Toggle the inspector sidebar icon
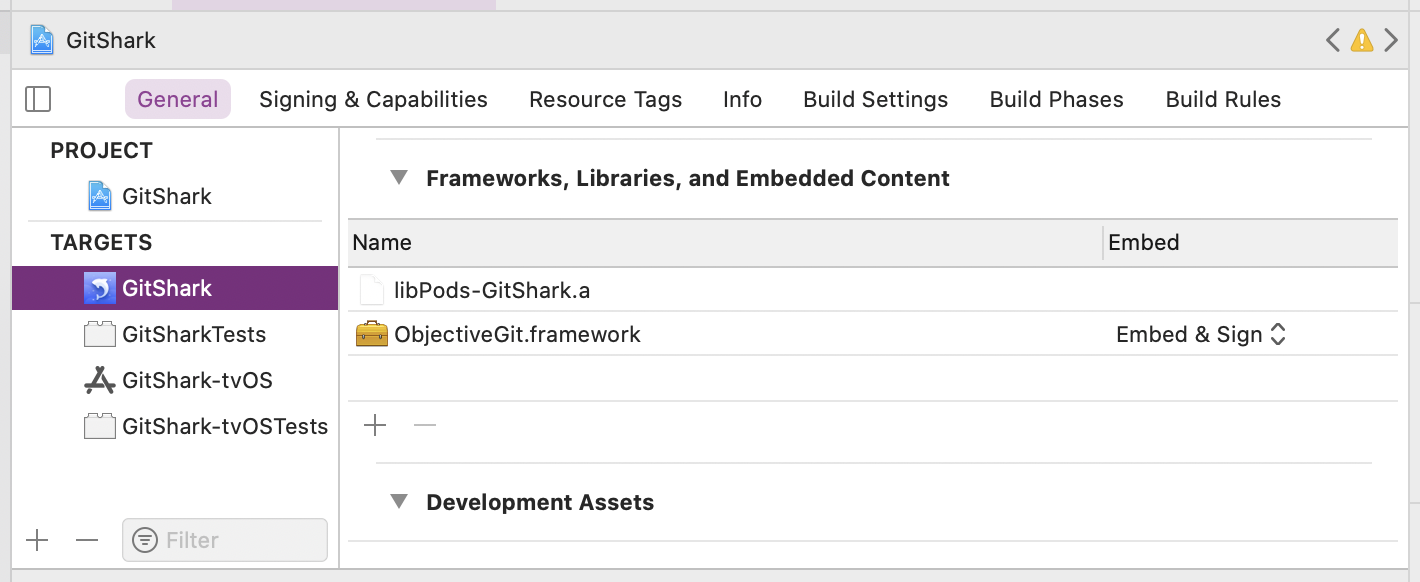 [38, 99]
